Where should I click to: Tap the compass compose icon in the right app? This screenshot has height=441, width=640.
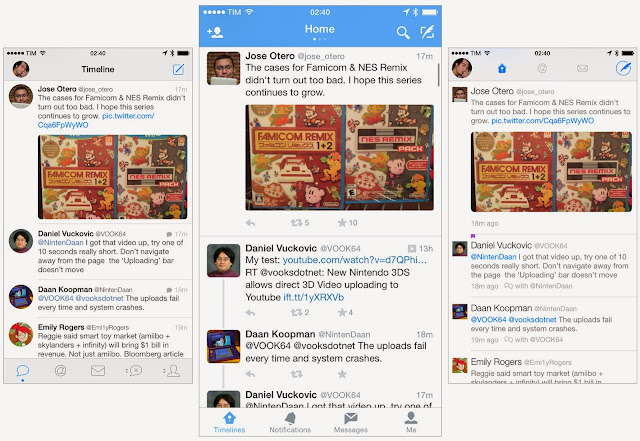(x=623, y=68)
